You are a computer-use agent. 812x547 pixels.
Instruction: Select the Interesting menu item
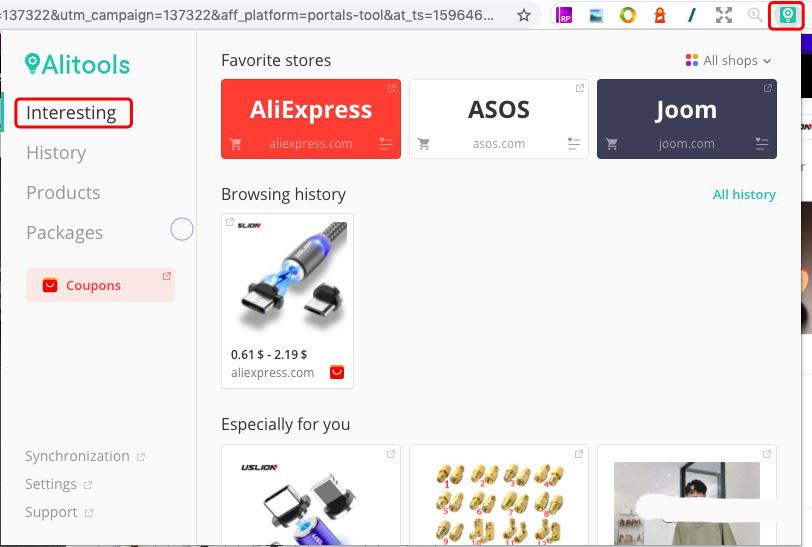pyautogui.click(x=72, y=112)
